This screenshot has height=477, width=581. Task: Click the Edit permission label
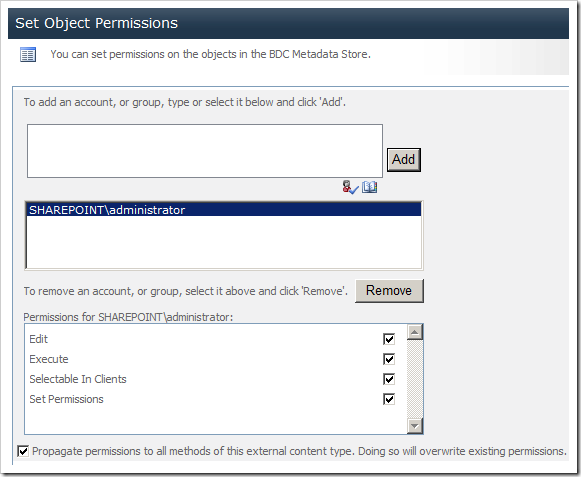39,339
